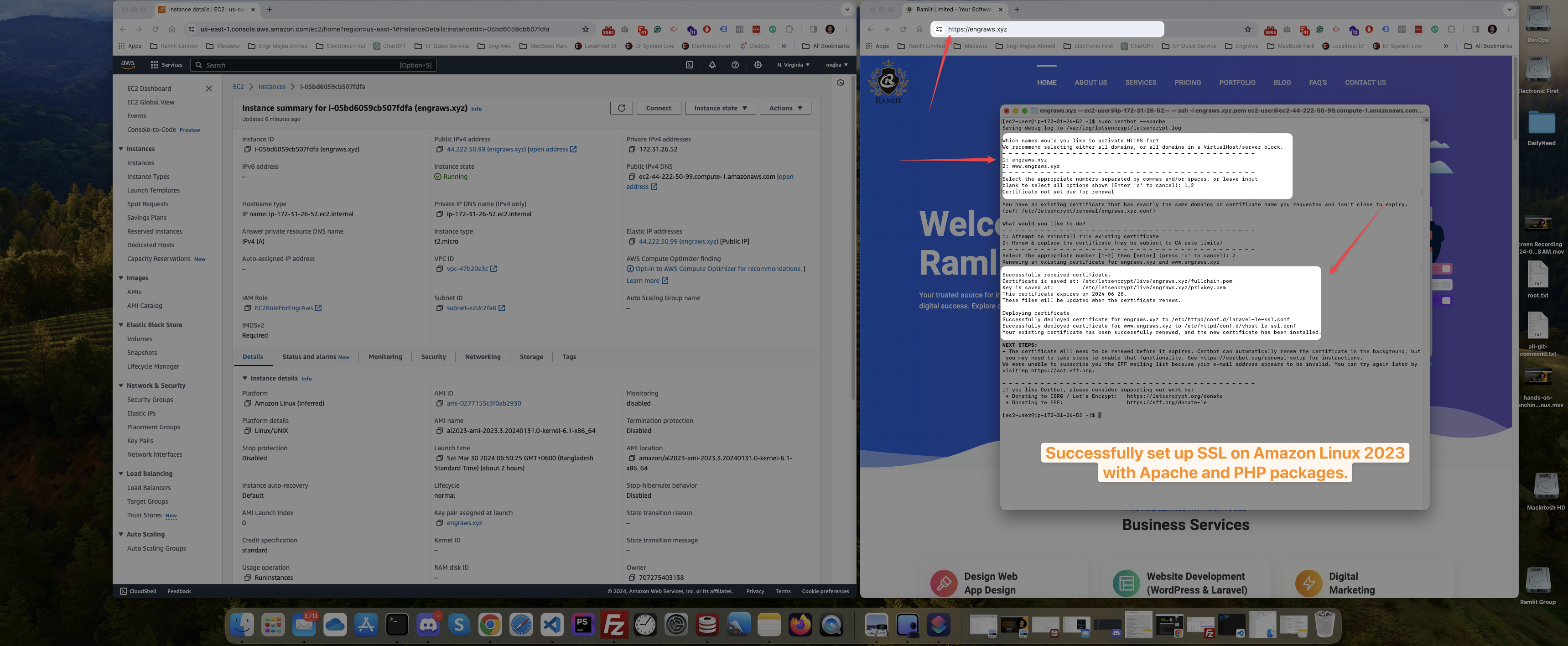Screen dimensions: 1568x646
Task: Collapse the Instances sidebar section
Action: point(120,149)
